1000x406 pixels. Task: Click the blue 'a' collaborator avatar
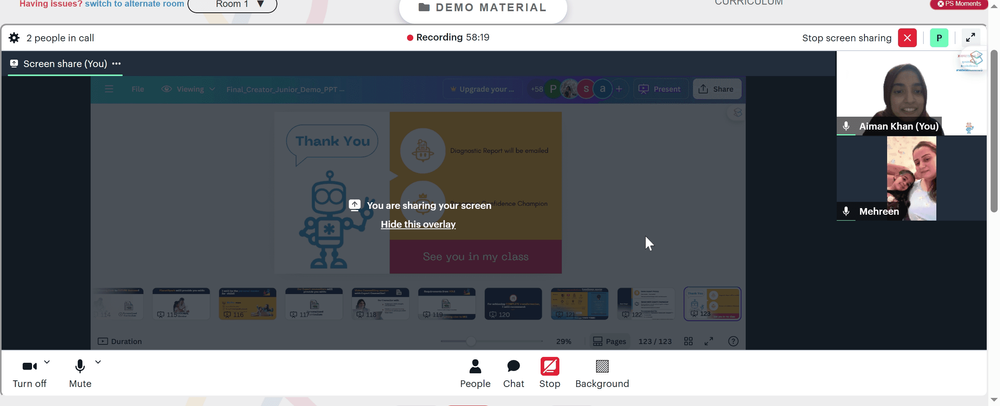(602, 89)
